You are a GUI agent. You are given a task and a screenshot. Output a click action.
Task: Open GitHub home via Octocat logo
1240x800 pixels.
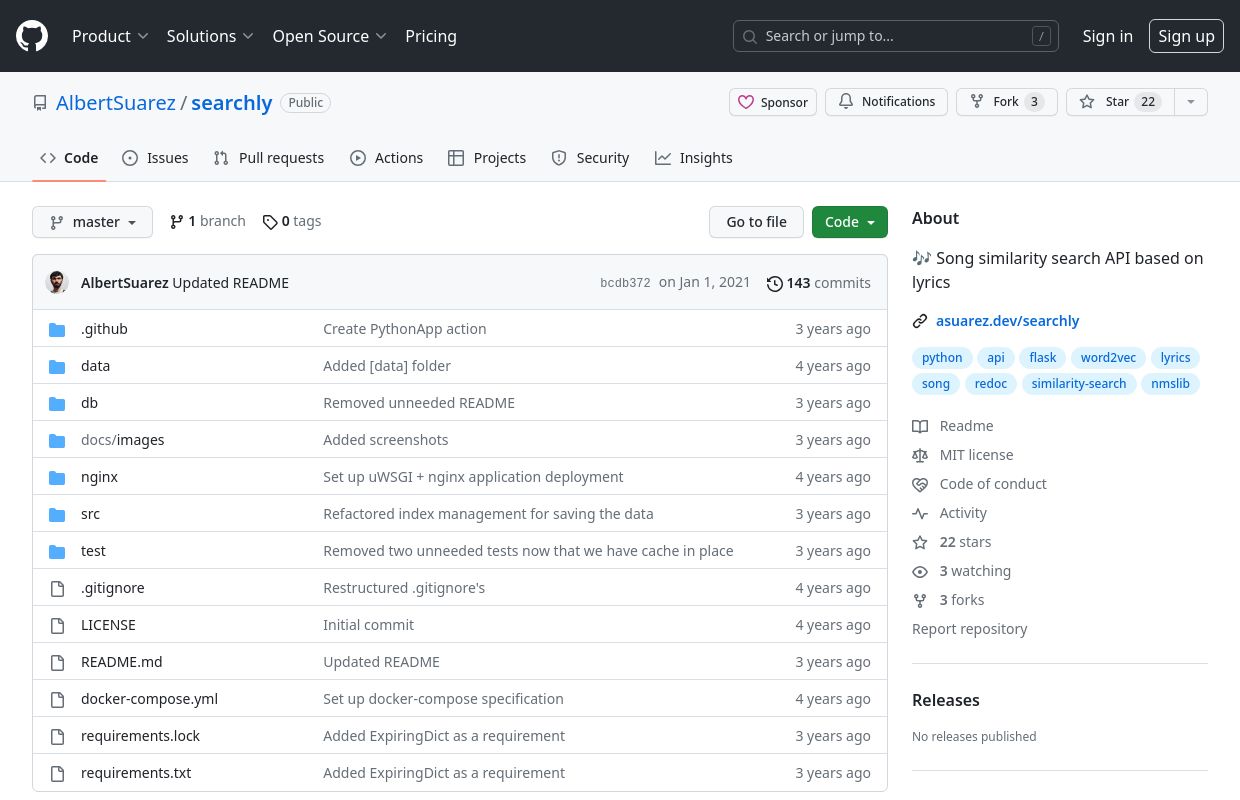coord(32,36)
